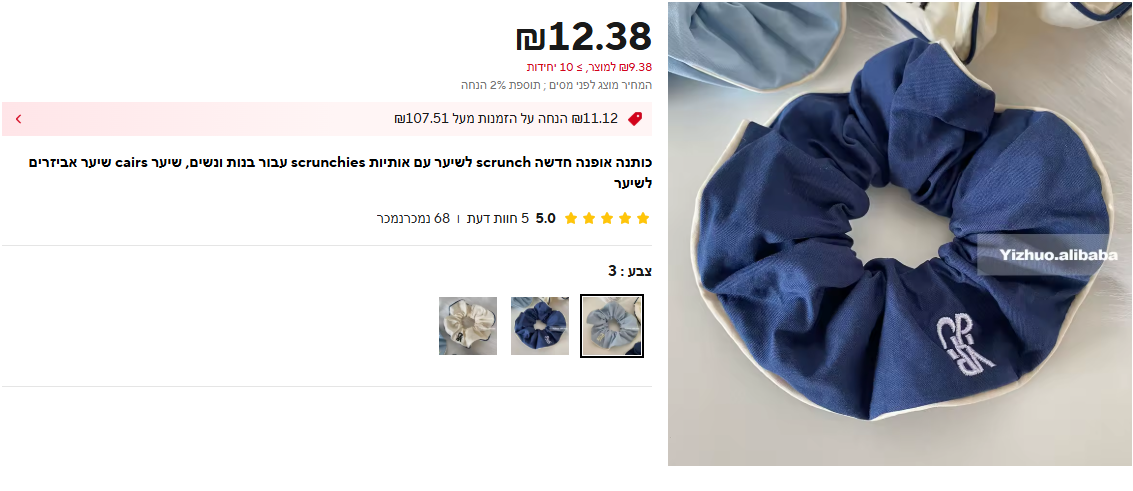This screenshot has height=491, width=1133.
Task: Click the 68 sold count text
Action: pyautogui.click(x=413, y=218)
